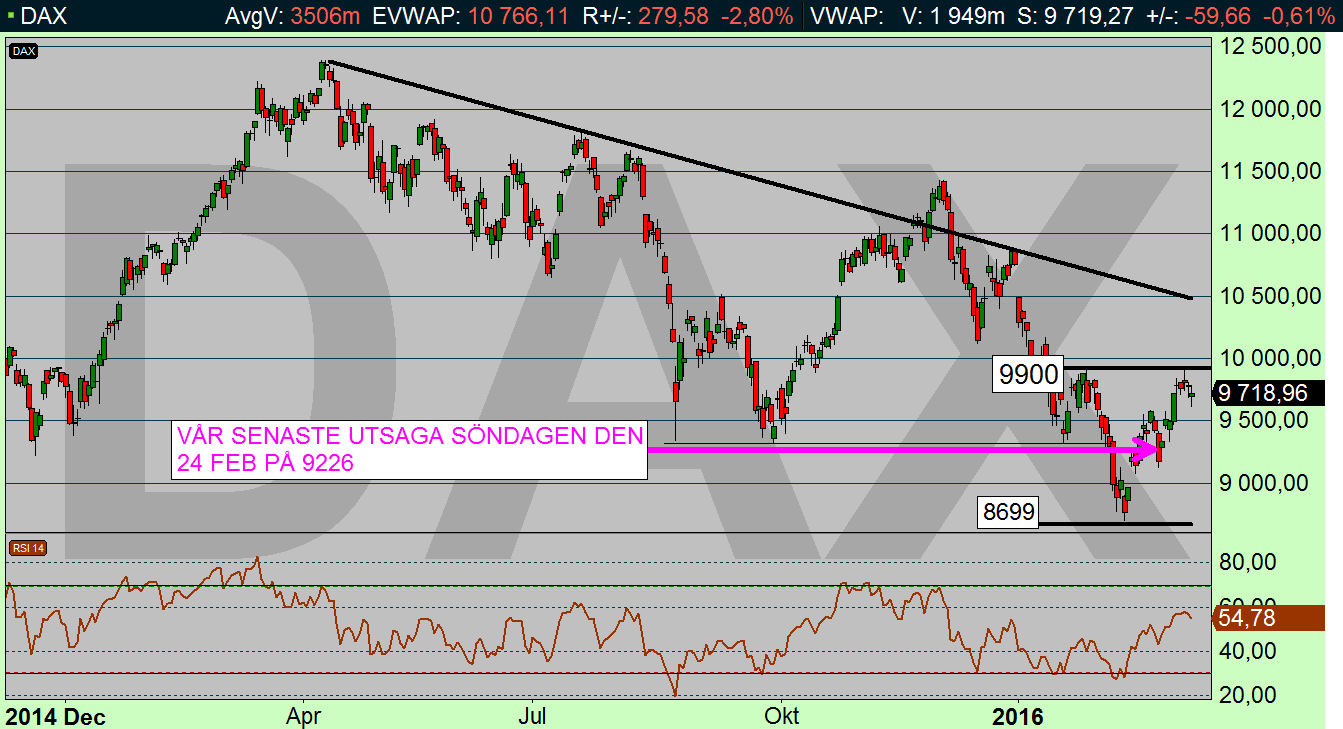1343x729 pixels.
Task: Click the VWAP label in header
Action: tap(847, 16)
